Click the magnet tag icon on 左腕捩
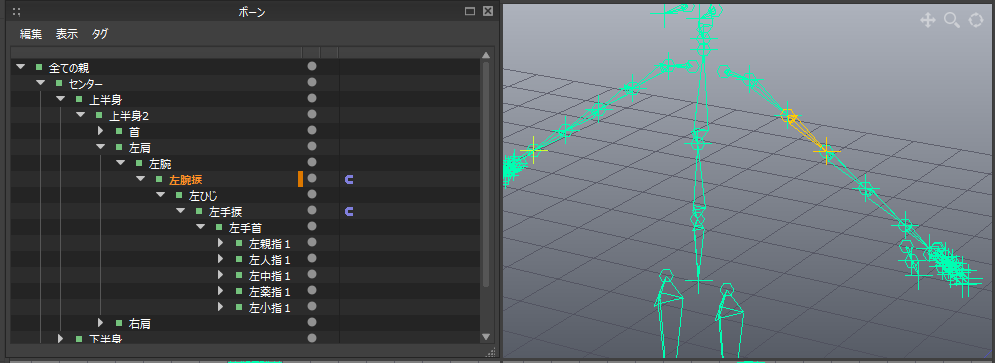This screenshot has height=363, width=995. (x=348, y=180)
